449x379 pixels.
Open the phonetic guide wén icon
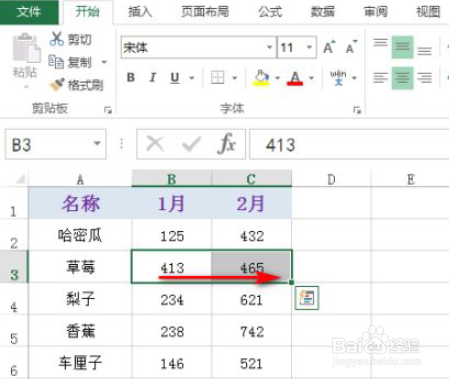pos(338,78)
